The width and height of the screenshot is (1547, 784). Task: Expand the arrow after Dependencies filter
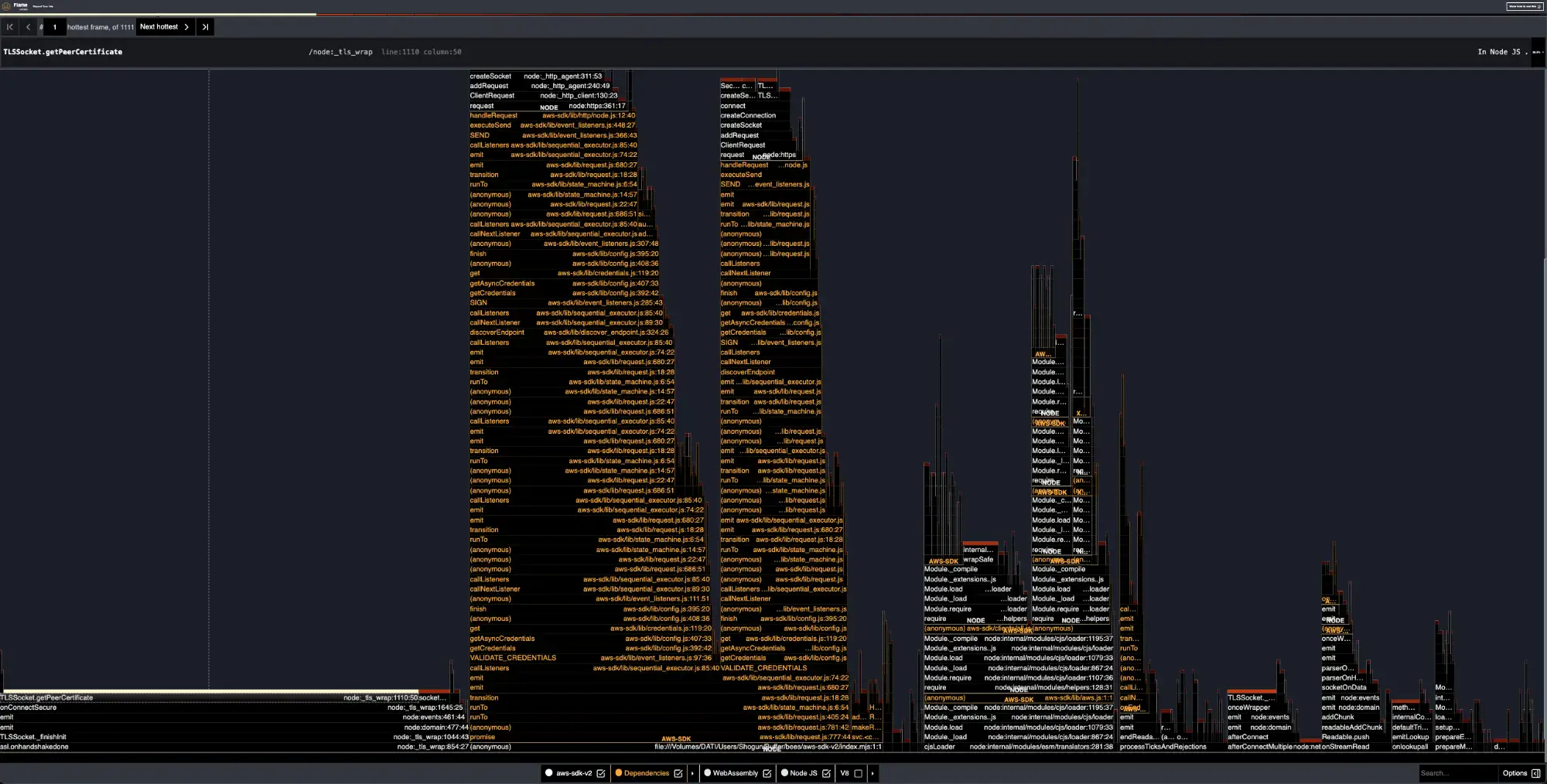(x=692, y=773)
